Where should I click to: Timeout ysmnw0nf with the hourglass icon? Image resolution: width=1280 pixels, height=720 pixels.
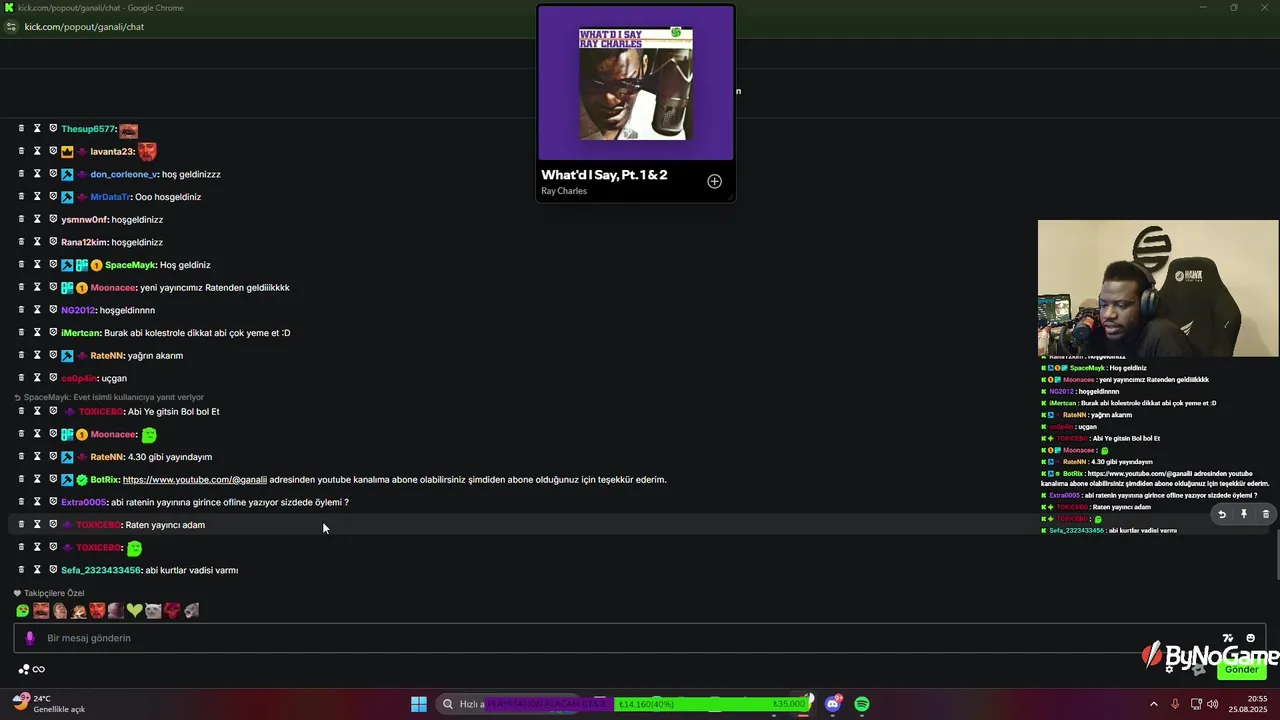coord(37,219)
